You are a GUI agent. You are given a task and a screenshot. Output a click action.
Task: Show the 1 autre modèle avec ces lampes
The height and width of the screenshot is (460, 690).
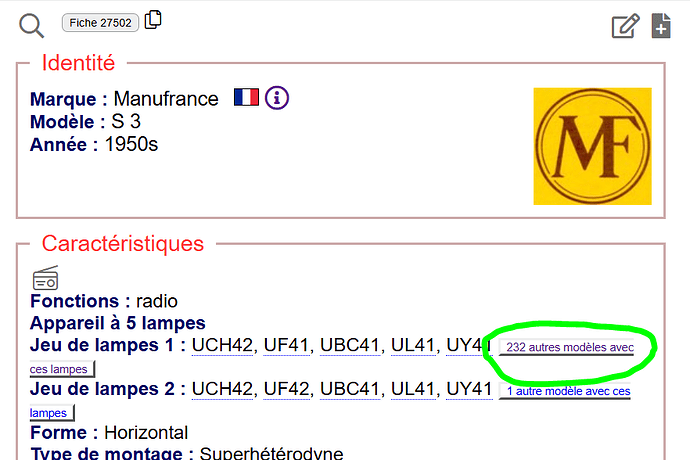[x=565, y=391]
